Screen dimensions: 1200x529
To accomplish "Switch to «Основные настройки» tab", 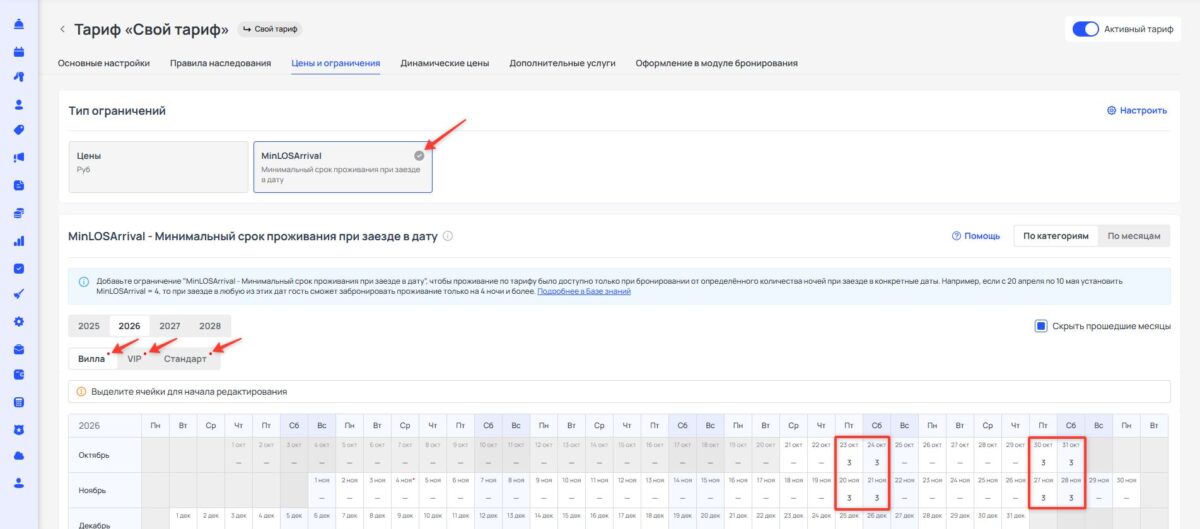I will [x=104, y=63].
